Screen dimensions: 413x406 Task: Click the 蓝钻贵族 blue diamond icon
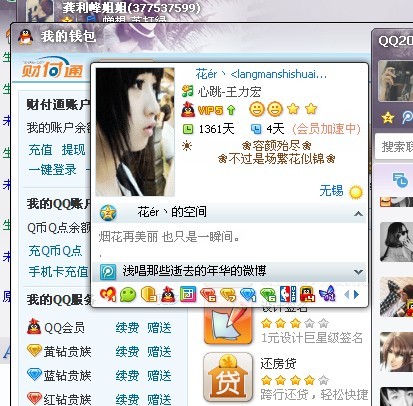[34, 375]
